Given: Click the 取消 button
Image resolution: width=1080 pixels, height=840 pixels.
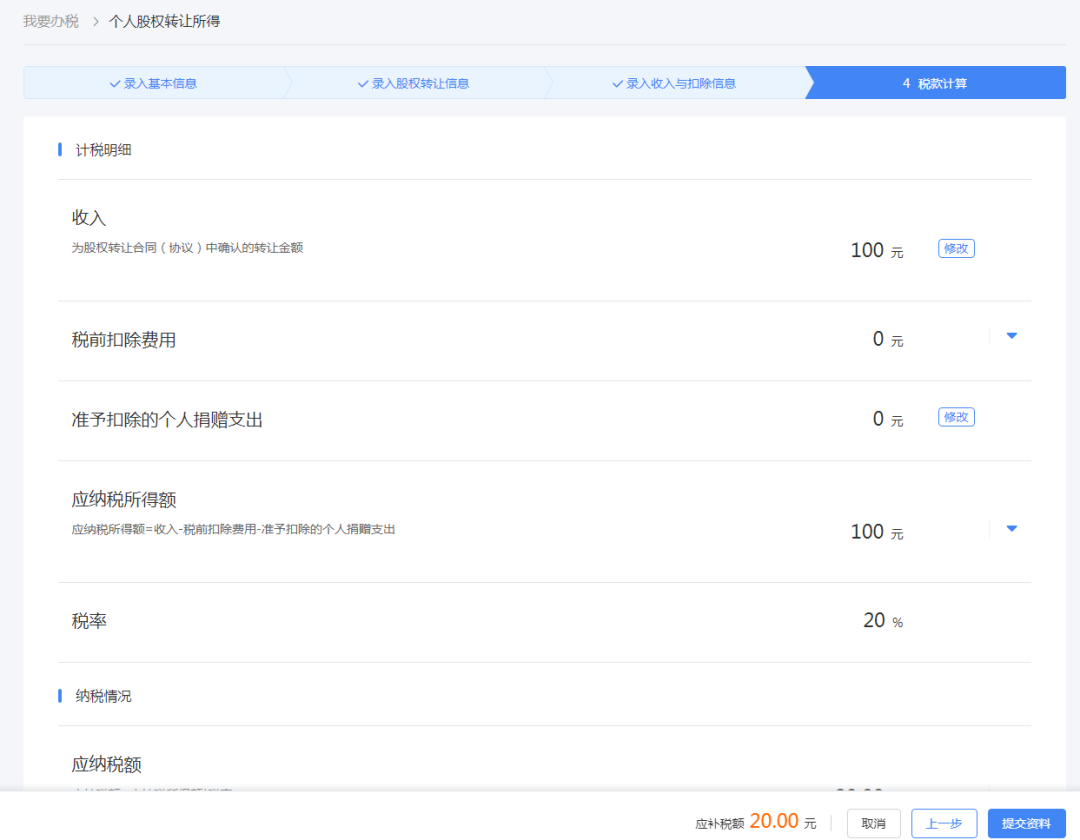Looking at the screenshot, I should point(873,823).
